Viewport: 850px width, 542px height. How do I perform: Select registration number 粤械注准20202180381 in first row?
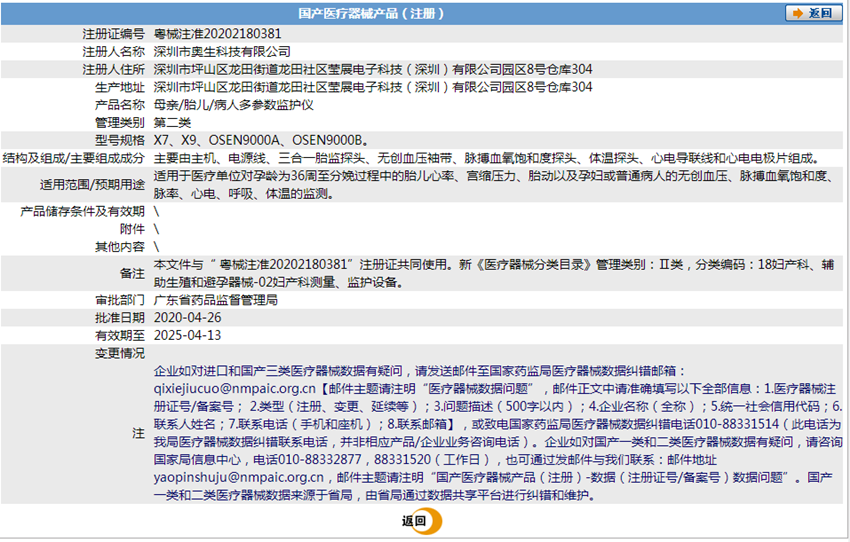coord(217,33)
